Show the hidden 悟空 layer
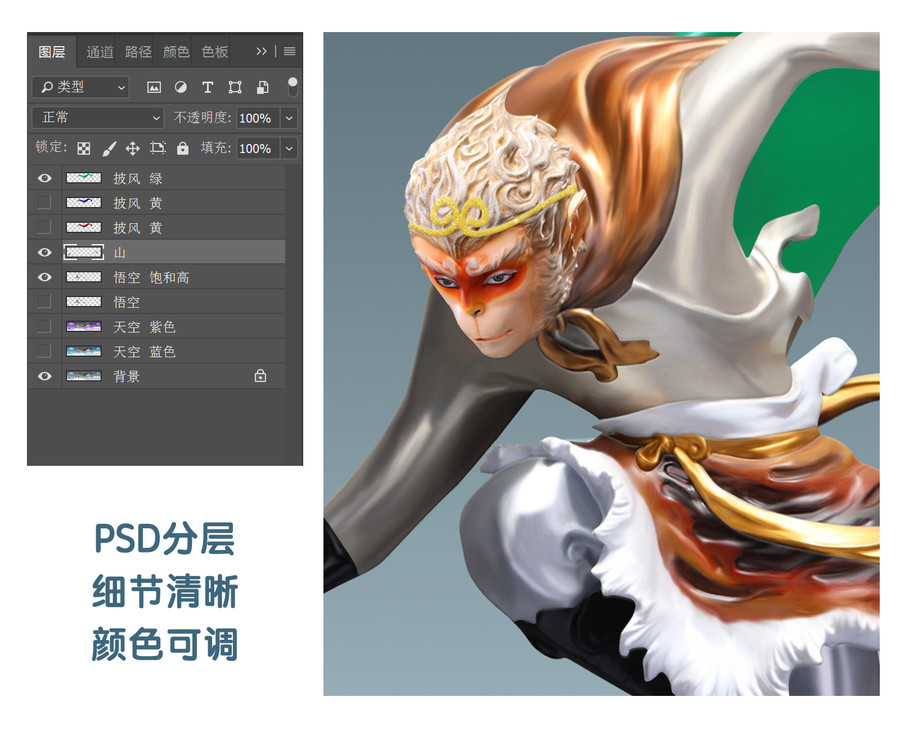This screenshot has width=900, height=737. (44, 301)
